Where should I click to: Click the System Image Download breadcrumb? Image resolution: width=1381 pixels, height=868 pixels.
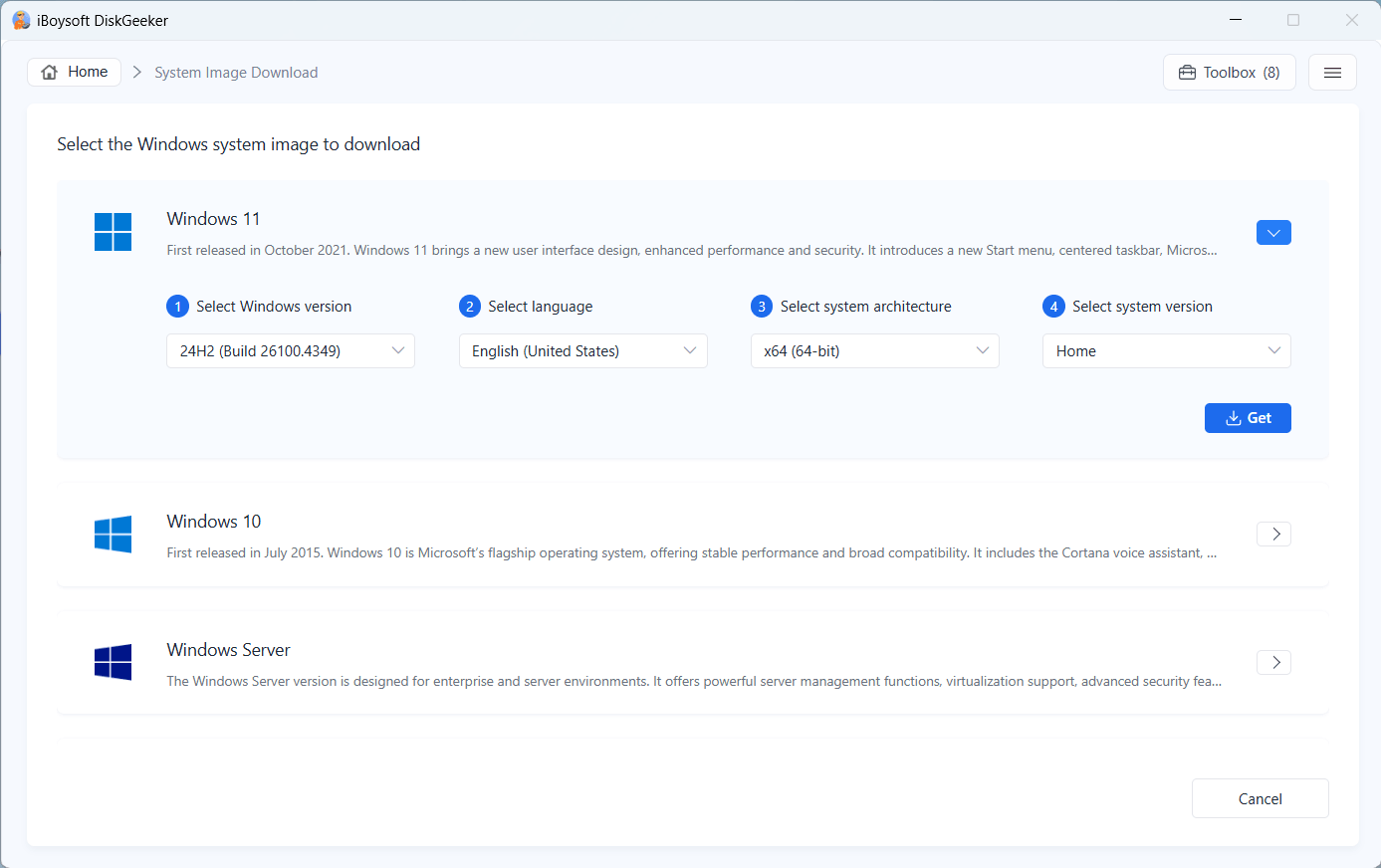click(236, 73)
